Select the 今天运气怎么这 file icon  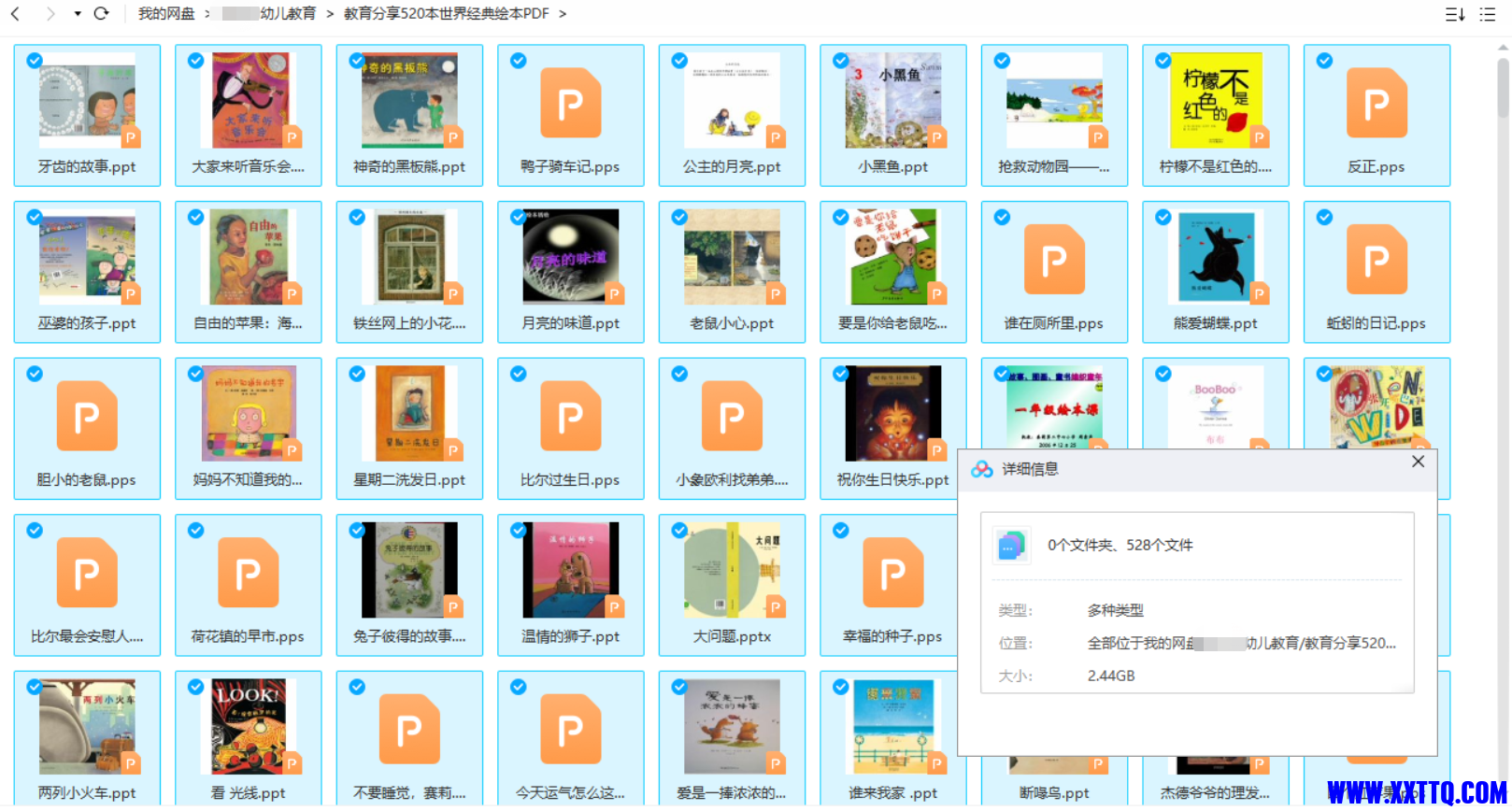(x=571, y=729)
